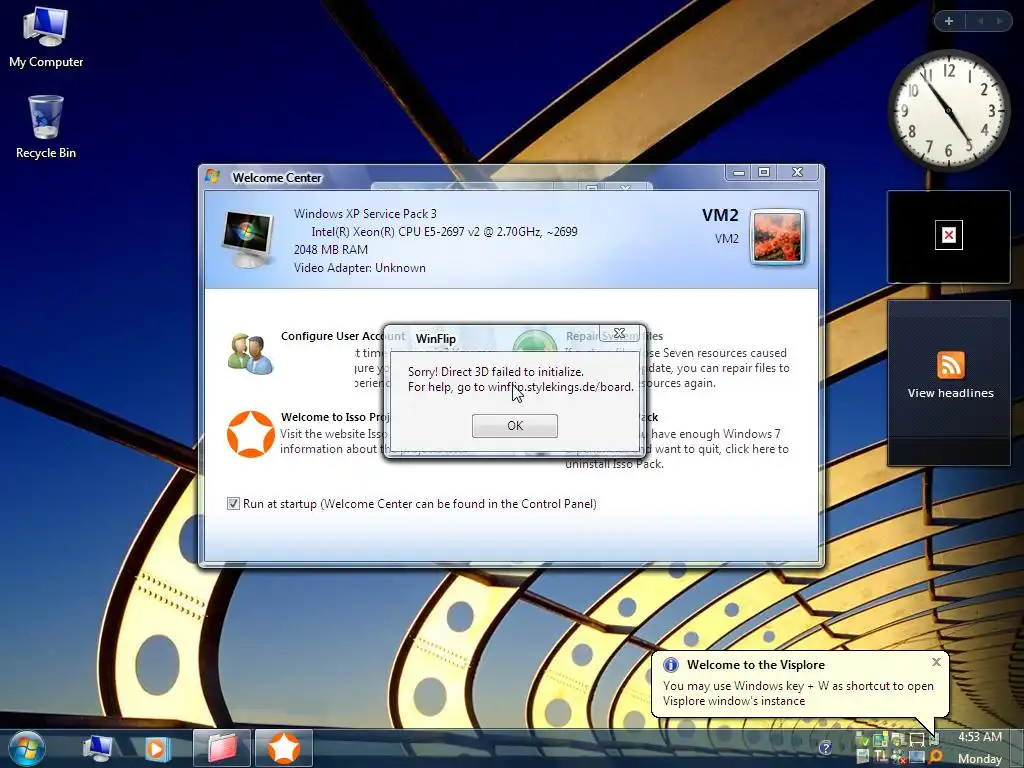This screenshot has width=1024, height=768.
Task: Click the 2048 MB RAM text
Action: [x=330, y=249]
